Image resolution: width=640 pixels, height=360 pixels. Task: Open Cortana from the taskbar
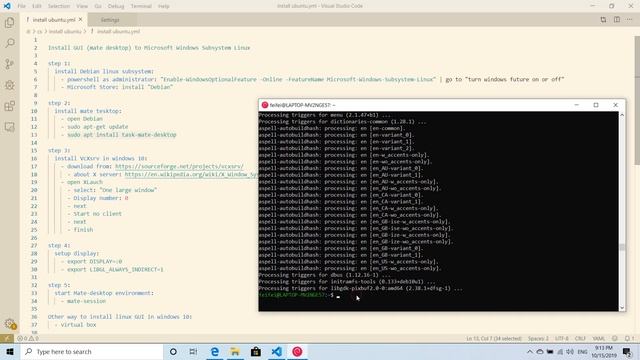pos(173,351)
